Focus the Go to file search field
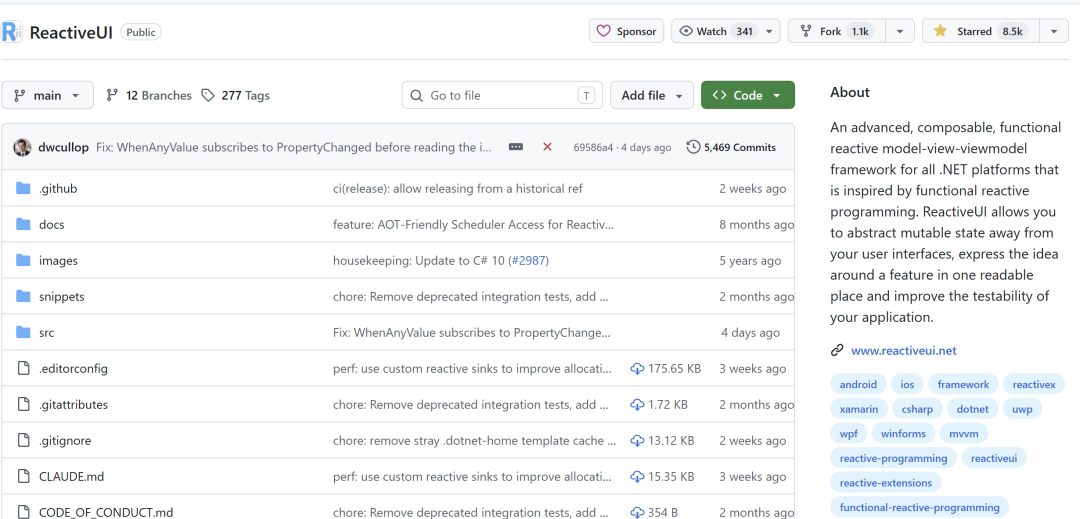 [x=502, y=95]
